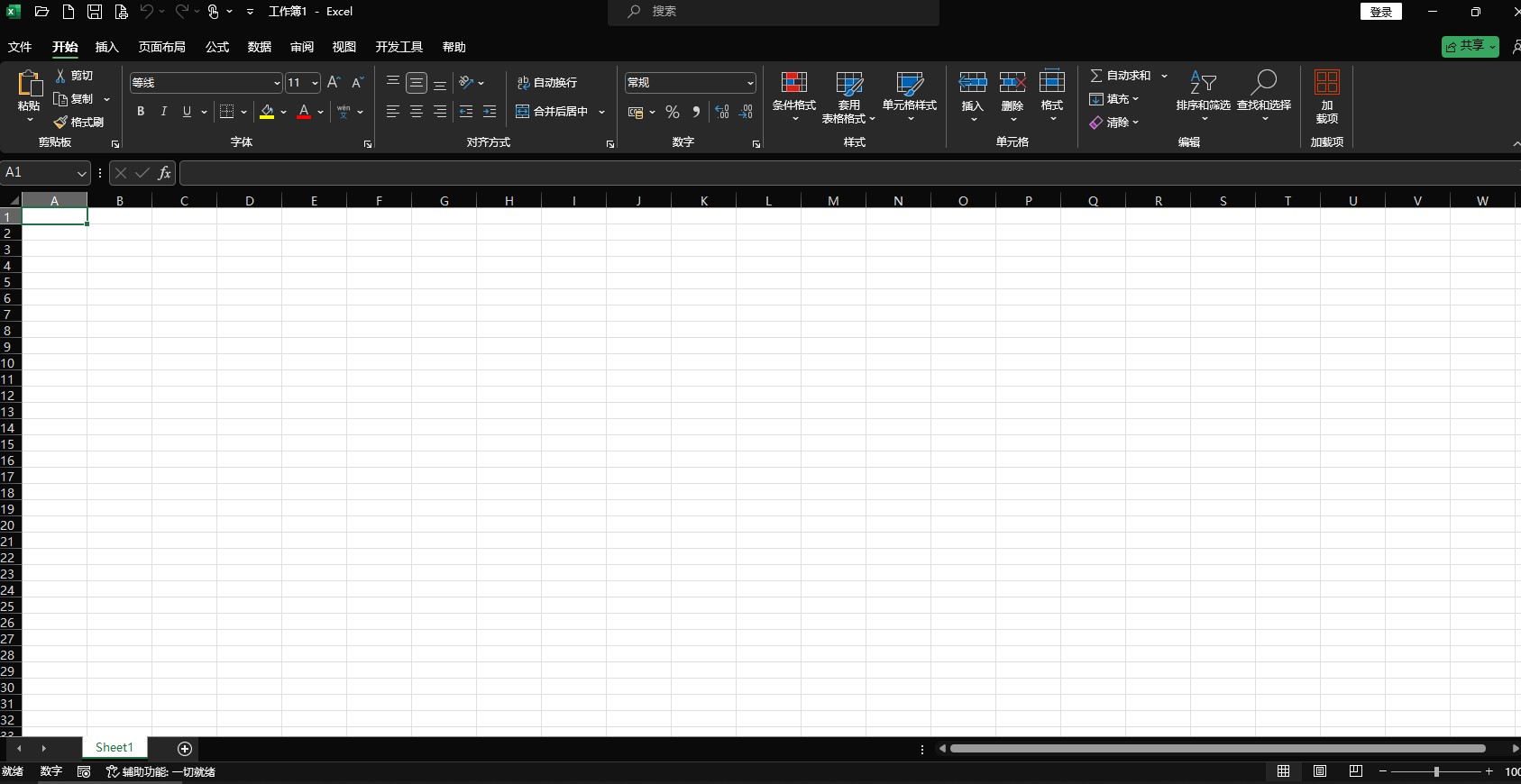Toggle Wrap Text (自动换行)
Image resolution: width=1521 pixels, height=784 pixels.
pos(547,82)
